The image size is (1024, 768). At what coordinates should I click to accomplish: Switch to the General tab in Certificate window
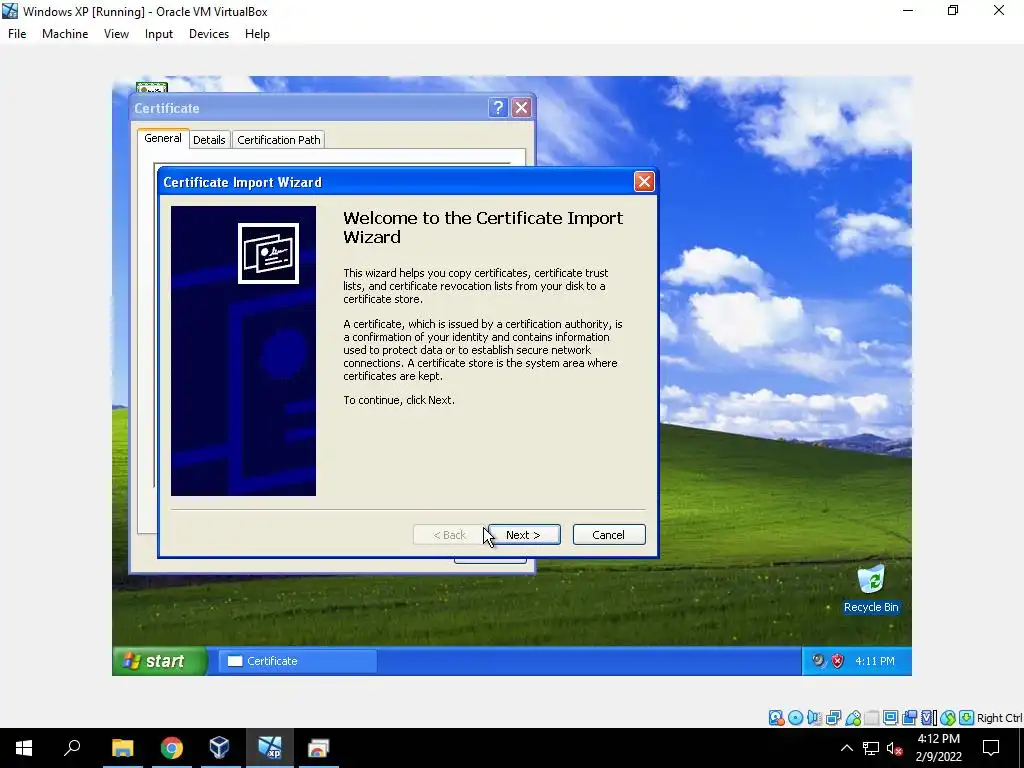pos(163,138)
